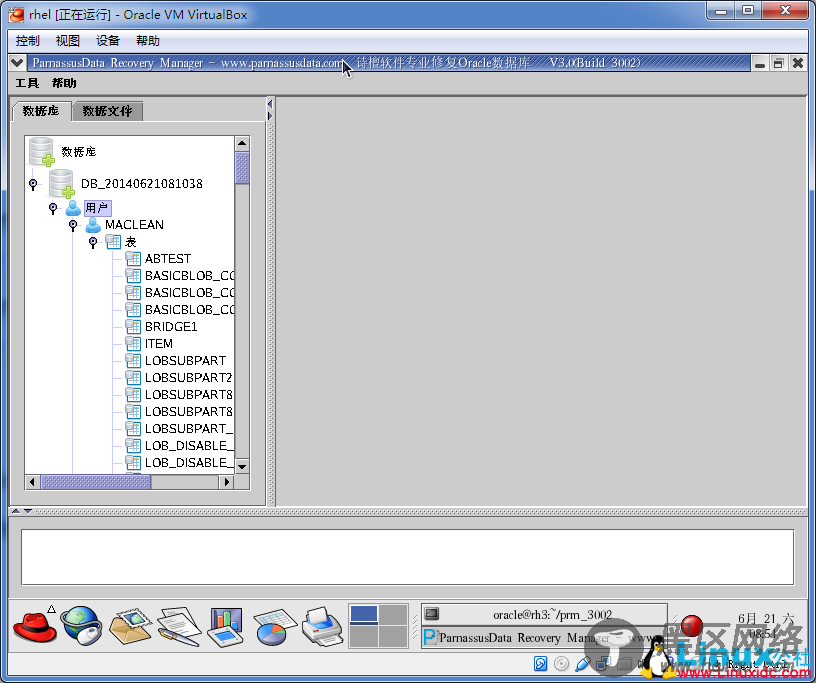Image resolution: width=816 pixels, height=683 pixels.
Task: Collapse the DB_20140621081038 tree node
Action: (x=33, y=184)
